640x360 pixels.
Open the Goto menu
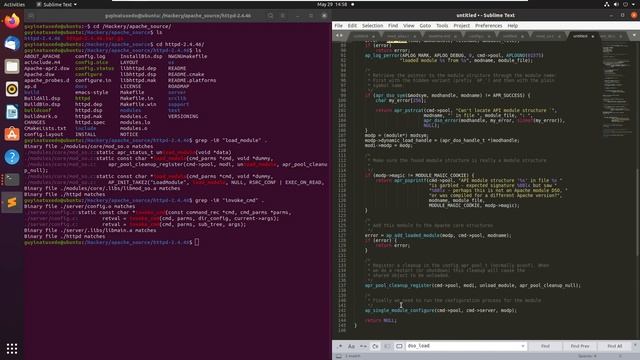(x=425, y=25)
